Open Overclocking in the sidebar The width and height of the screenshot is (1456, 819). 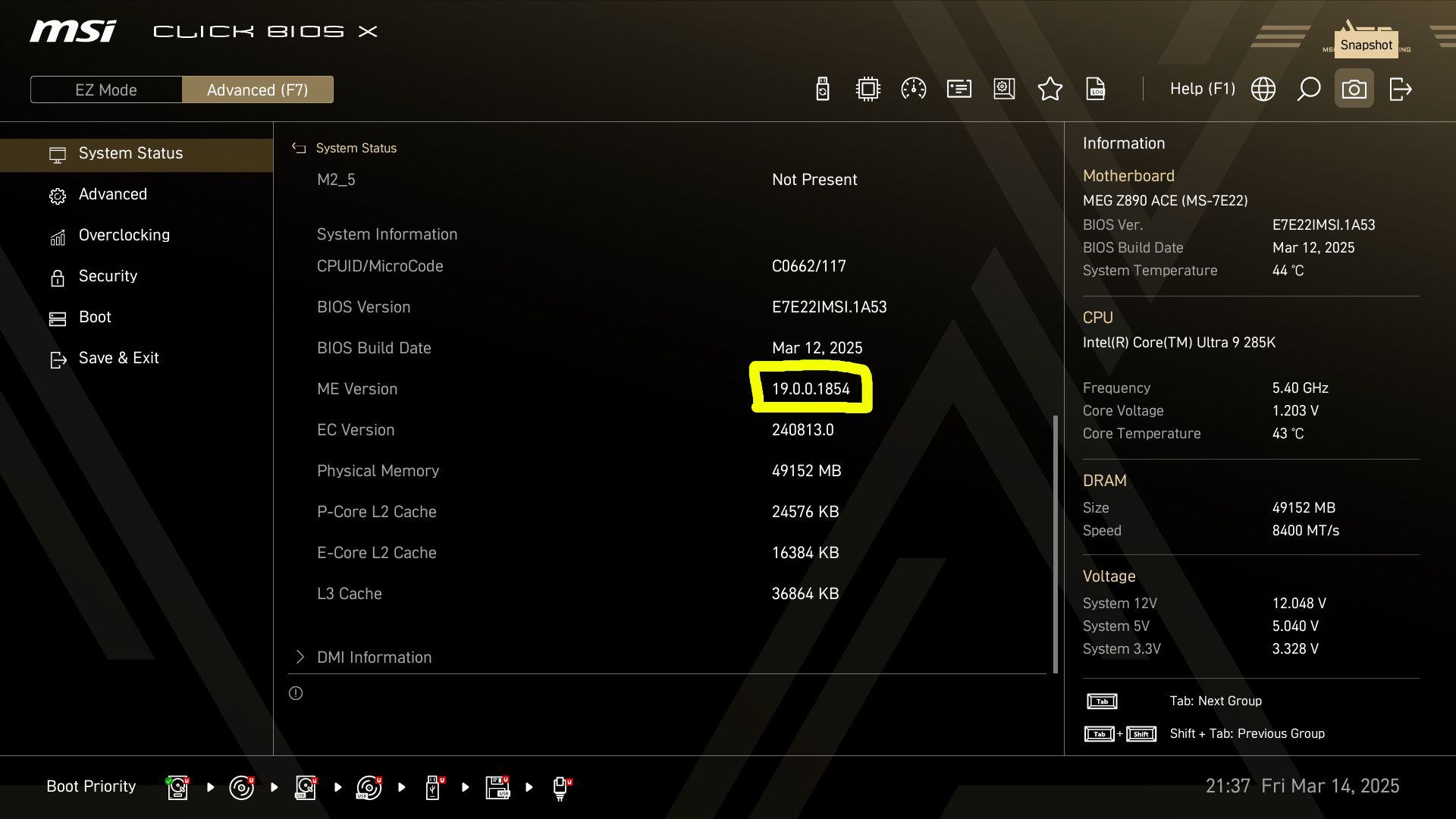point(124,235)
